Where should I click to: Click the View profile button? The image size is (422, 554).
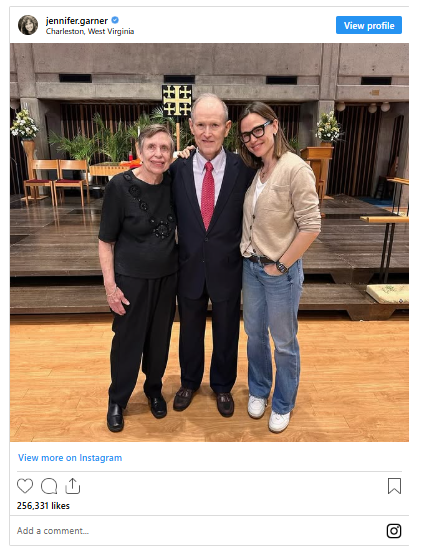pos(369,25)
